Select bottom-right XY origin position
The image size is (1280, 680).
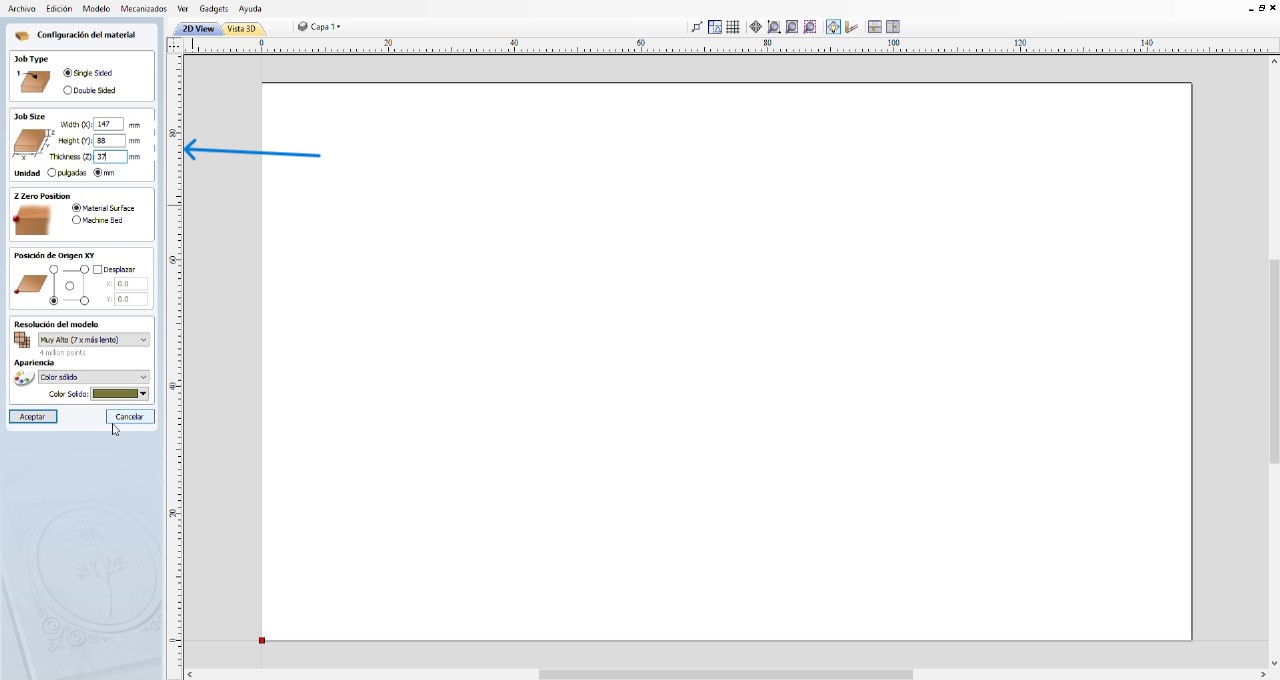pyautogui.click(x=84, y=301)
